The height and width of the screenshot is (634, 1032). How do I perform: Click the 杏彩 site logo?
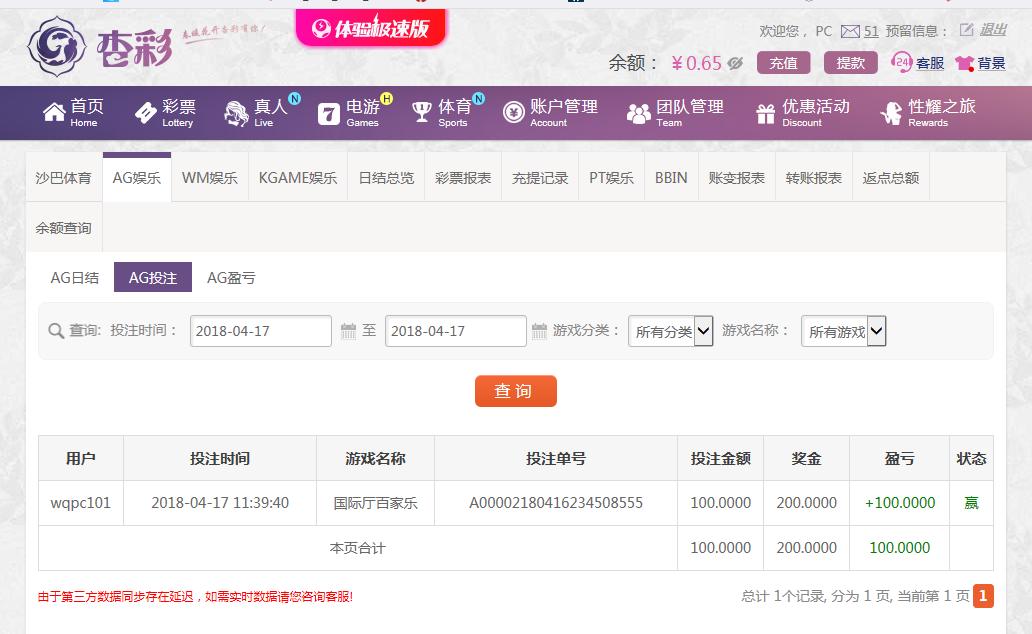click(100, 46)
